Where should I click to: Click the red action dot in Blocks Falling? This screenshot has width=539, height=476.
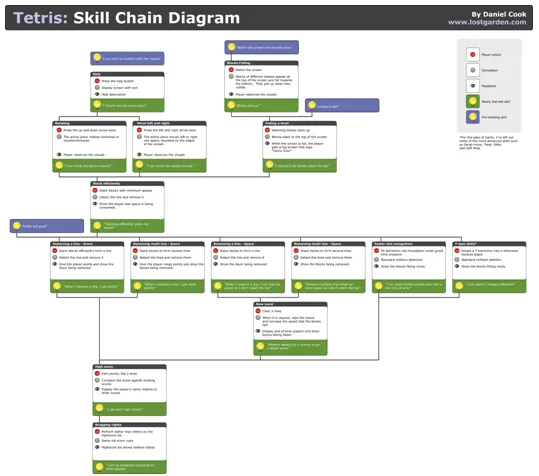point(231,70)
